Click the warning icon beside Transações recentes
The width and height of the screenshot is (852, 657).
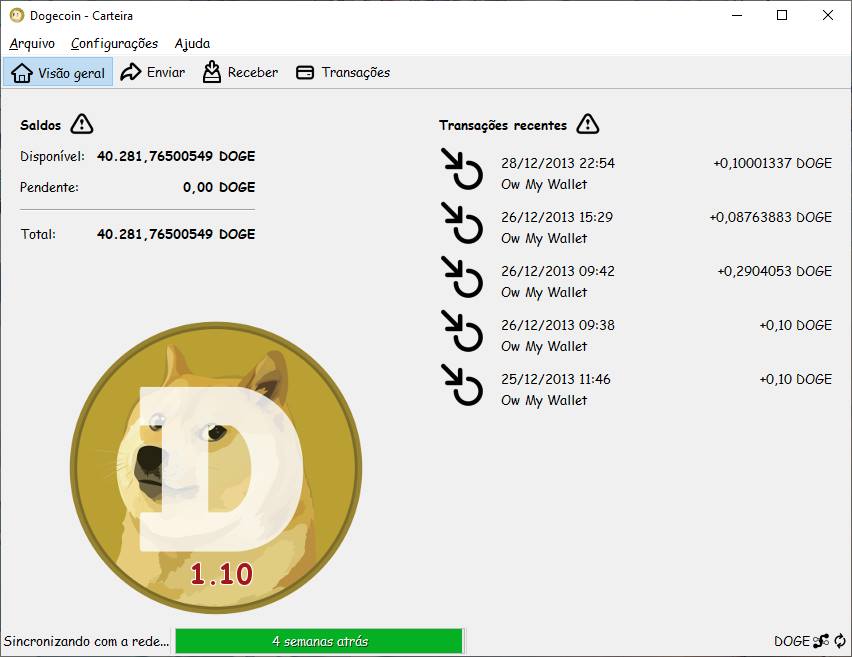(x=587, y=124)
